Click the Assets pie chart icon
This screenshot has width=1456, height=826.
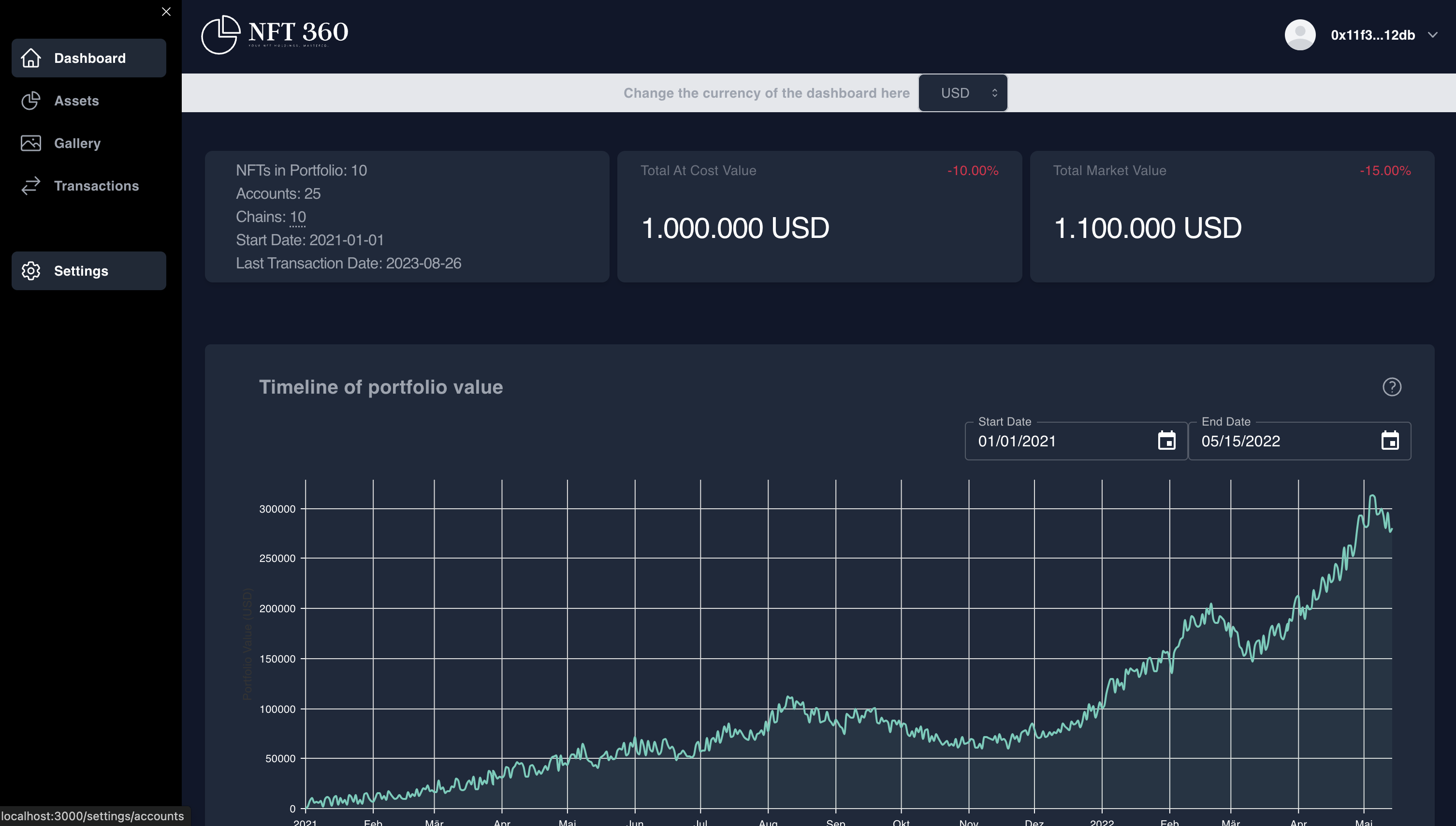pyautogui.click(x=31, y=101)
